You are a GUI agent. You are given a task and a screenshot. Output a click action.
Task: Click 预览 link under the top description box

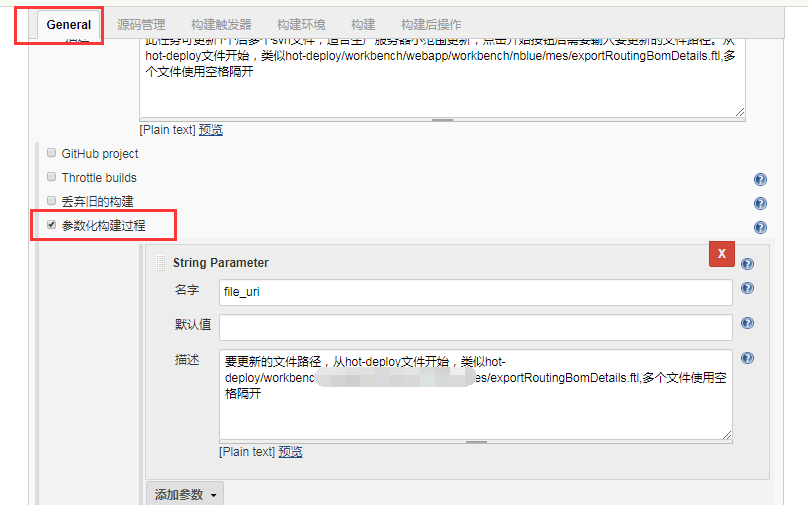[210, 130]
